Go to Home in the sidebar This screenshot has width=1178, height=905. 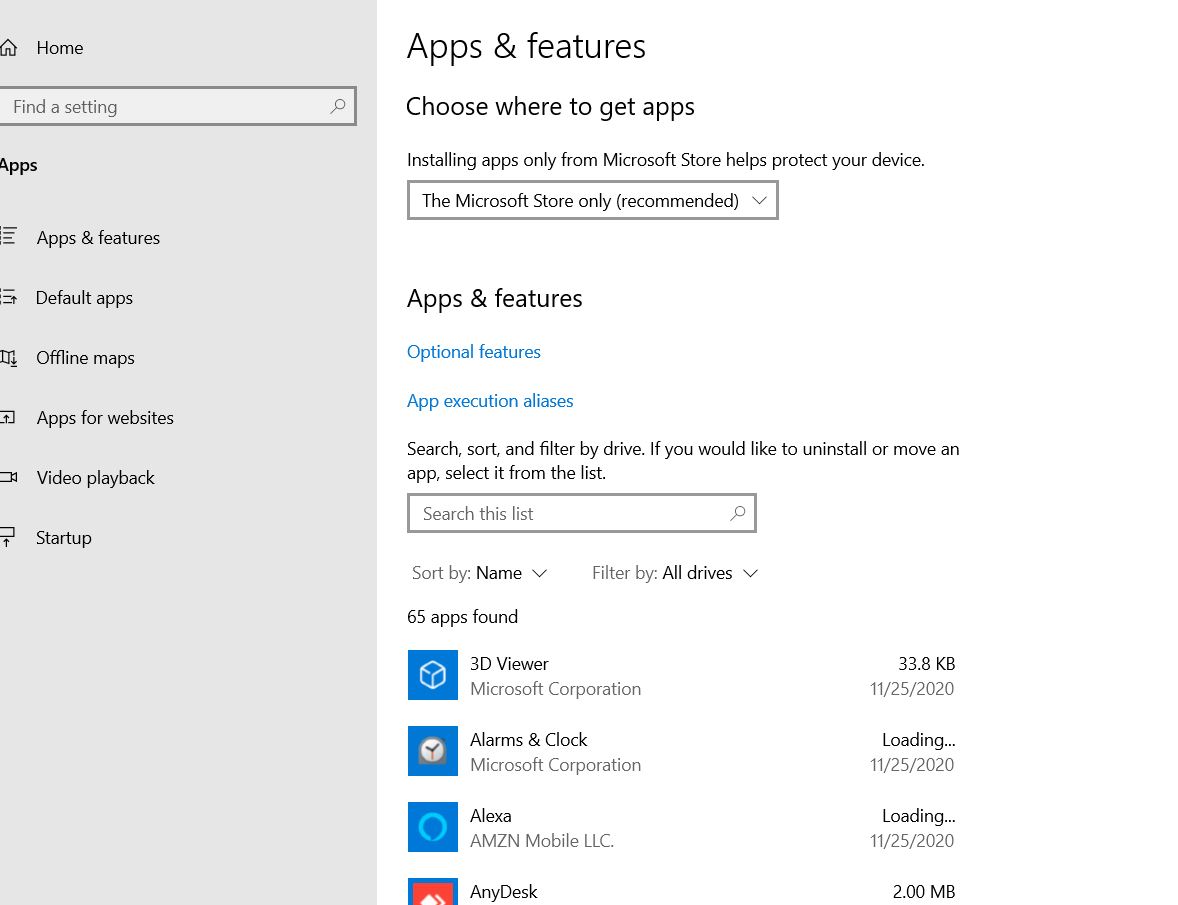[59, 48]
